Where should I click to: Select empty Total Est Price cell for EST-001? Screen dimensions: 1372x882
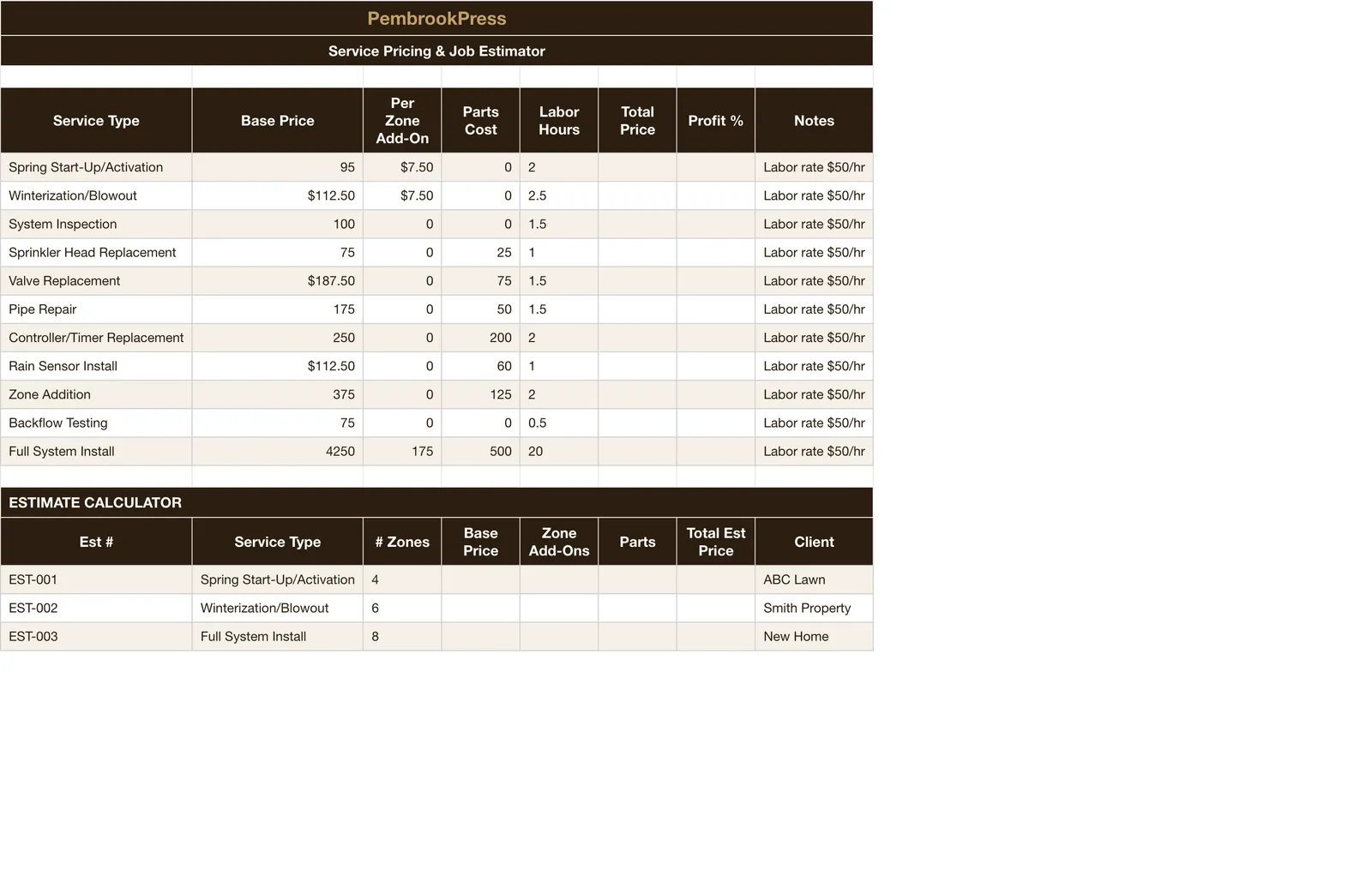[x=715, y=579]
